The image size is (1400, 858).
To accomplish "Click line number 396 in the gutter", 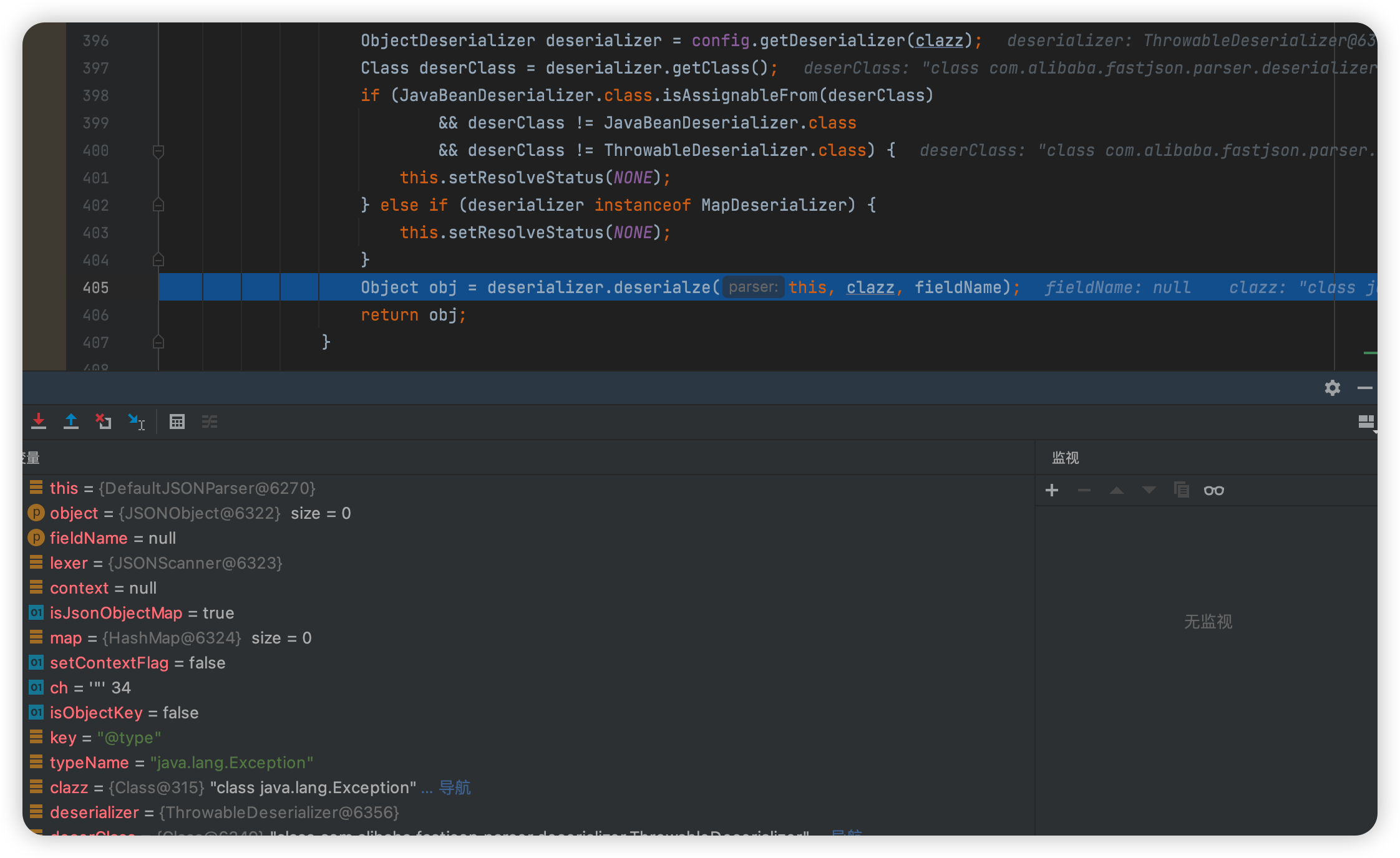I will 95,41.
